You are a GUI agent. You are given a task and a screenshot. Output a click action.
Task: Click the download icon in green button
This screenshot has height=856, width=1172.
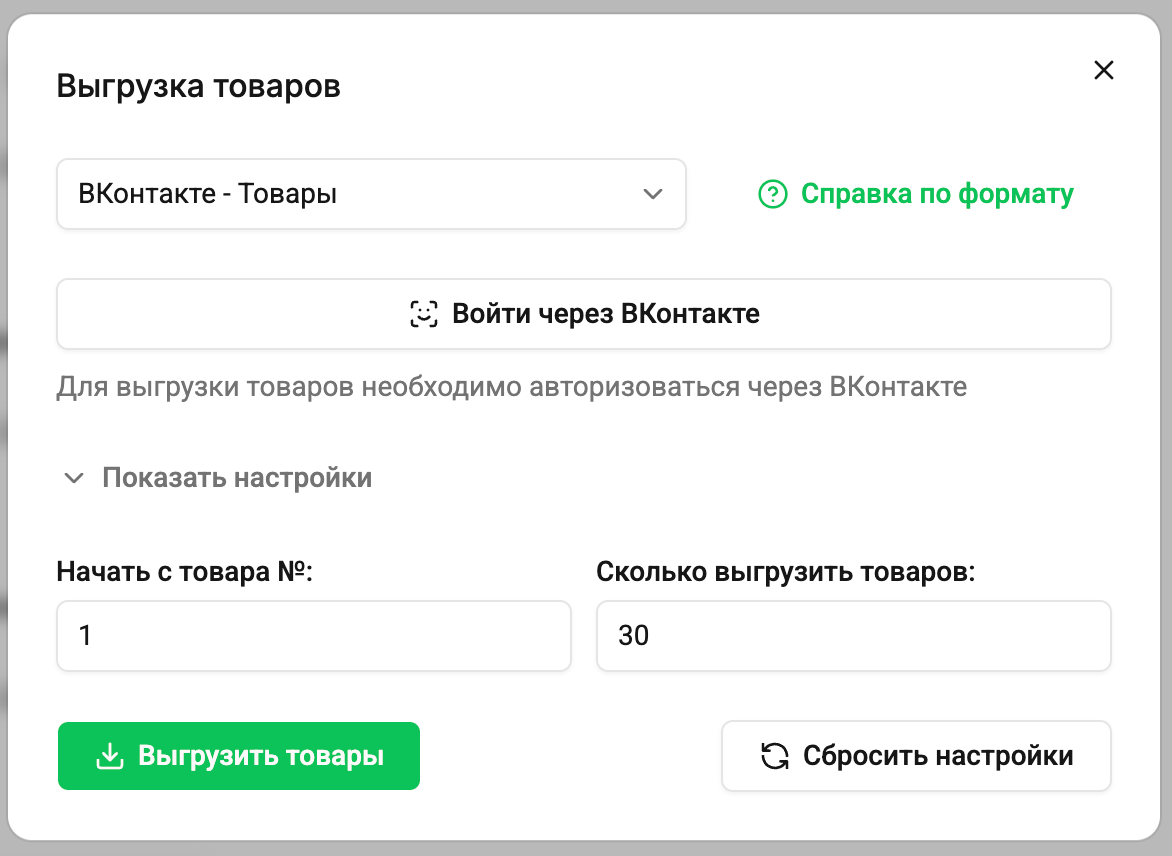coord(110,756)
